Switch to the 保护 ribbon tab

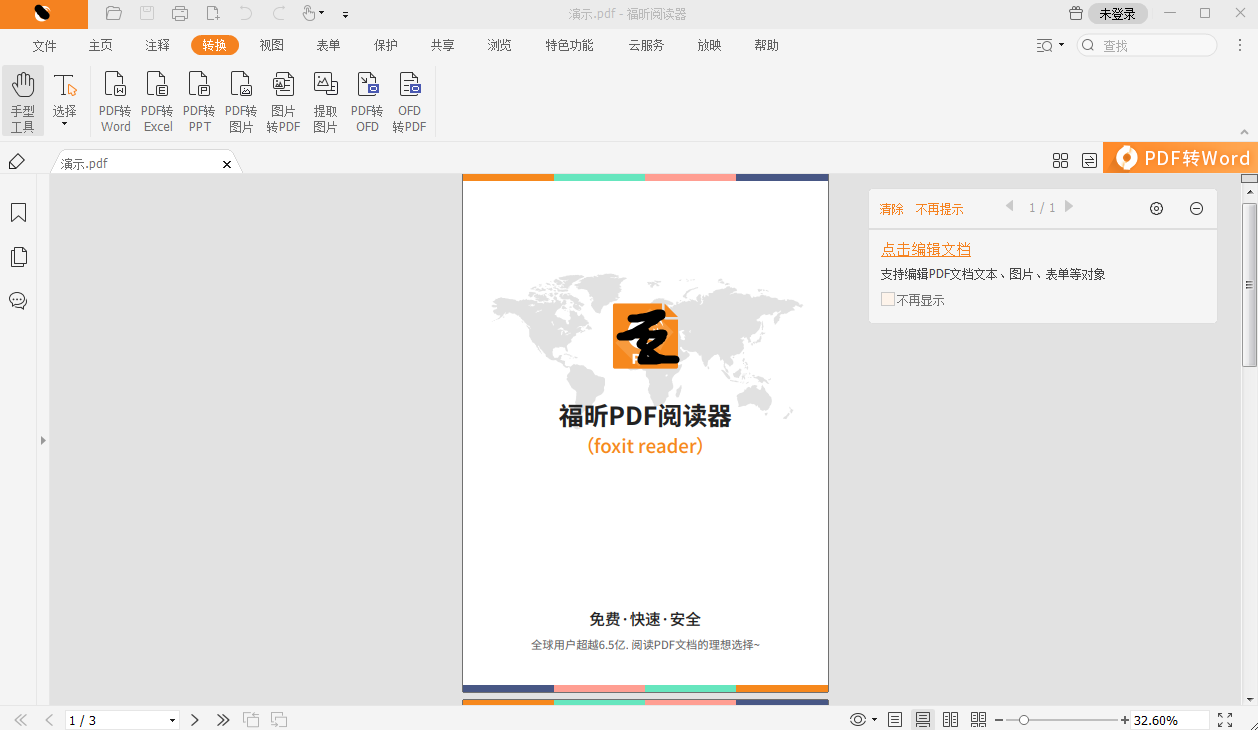point(385,46)
